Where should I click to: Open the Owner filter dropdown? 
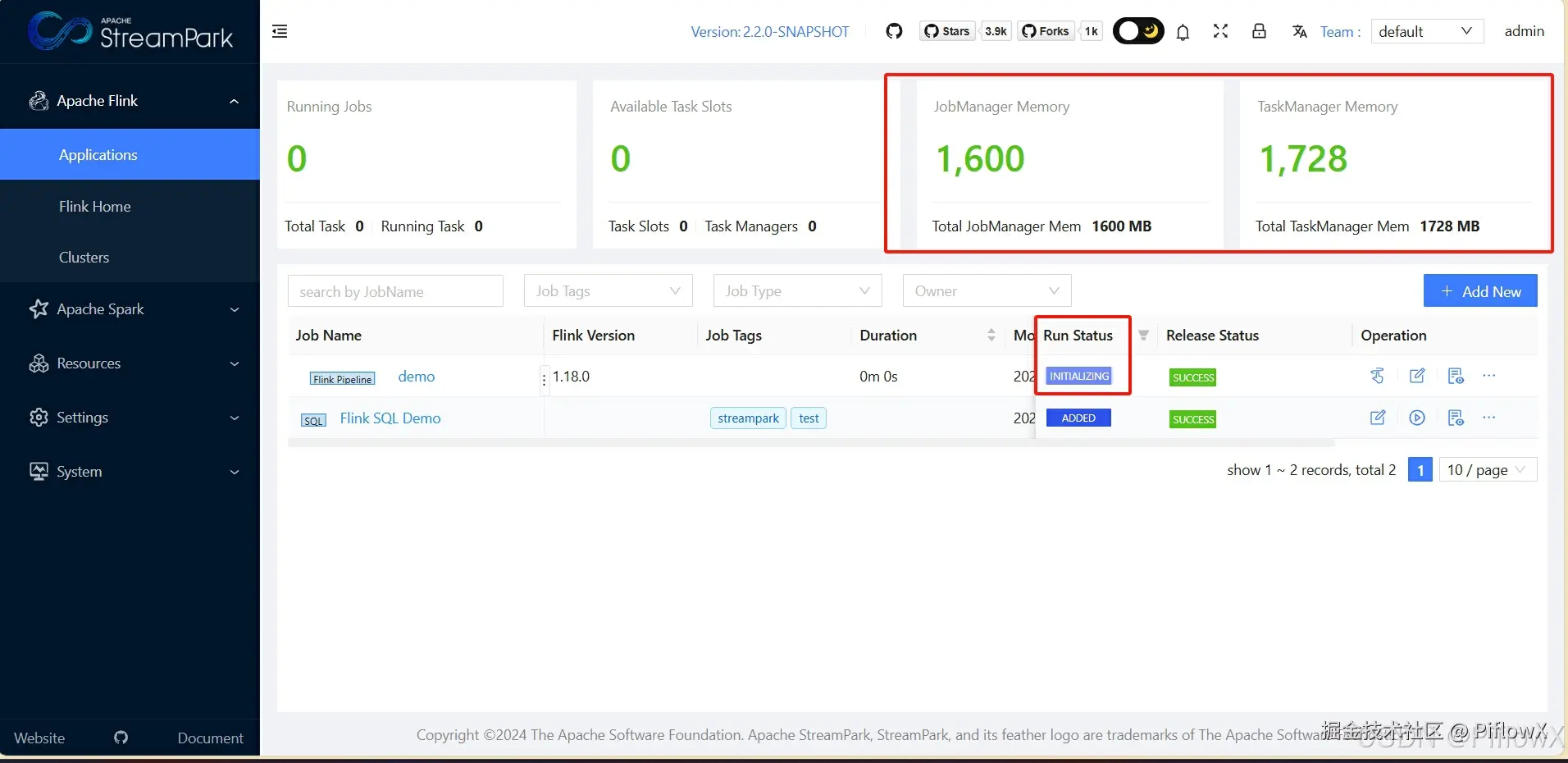click(987, 290)
